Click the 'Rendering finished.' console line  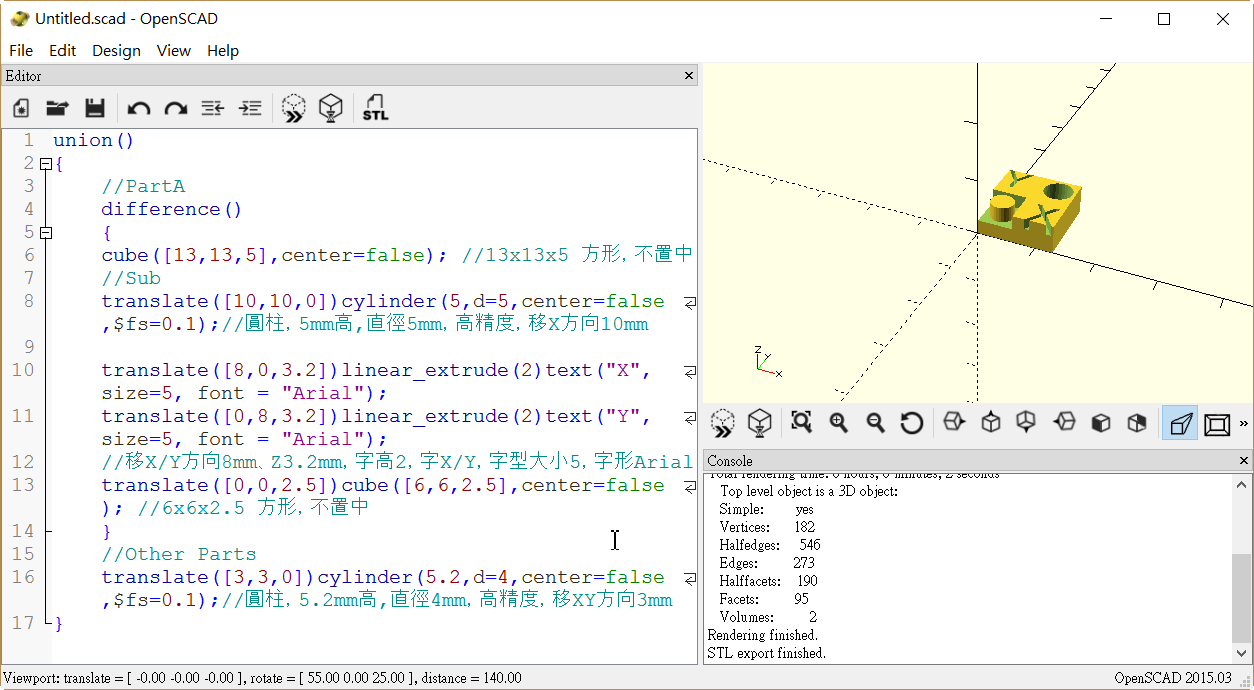[762, 635]
